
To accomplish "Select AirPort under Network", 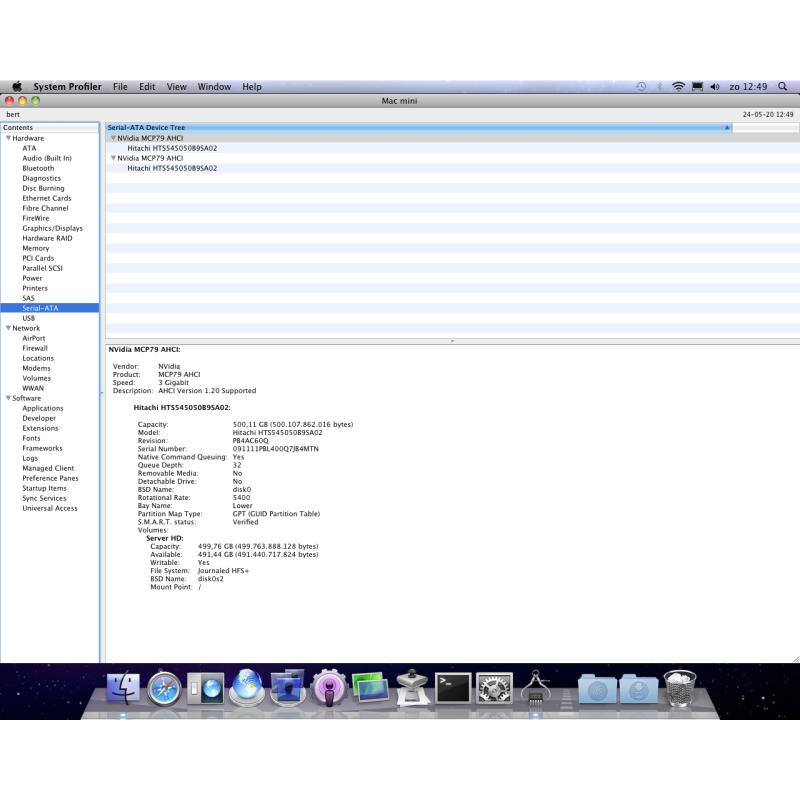I will 34,338.
